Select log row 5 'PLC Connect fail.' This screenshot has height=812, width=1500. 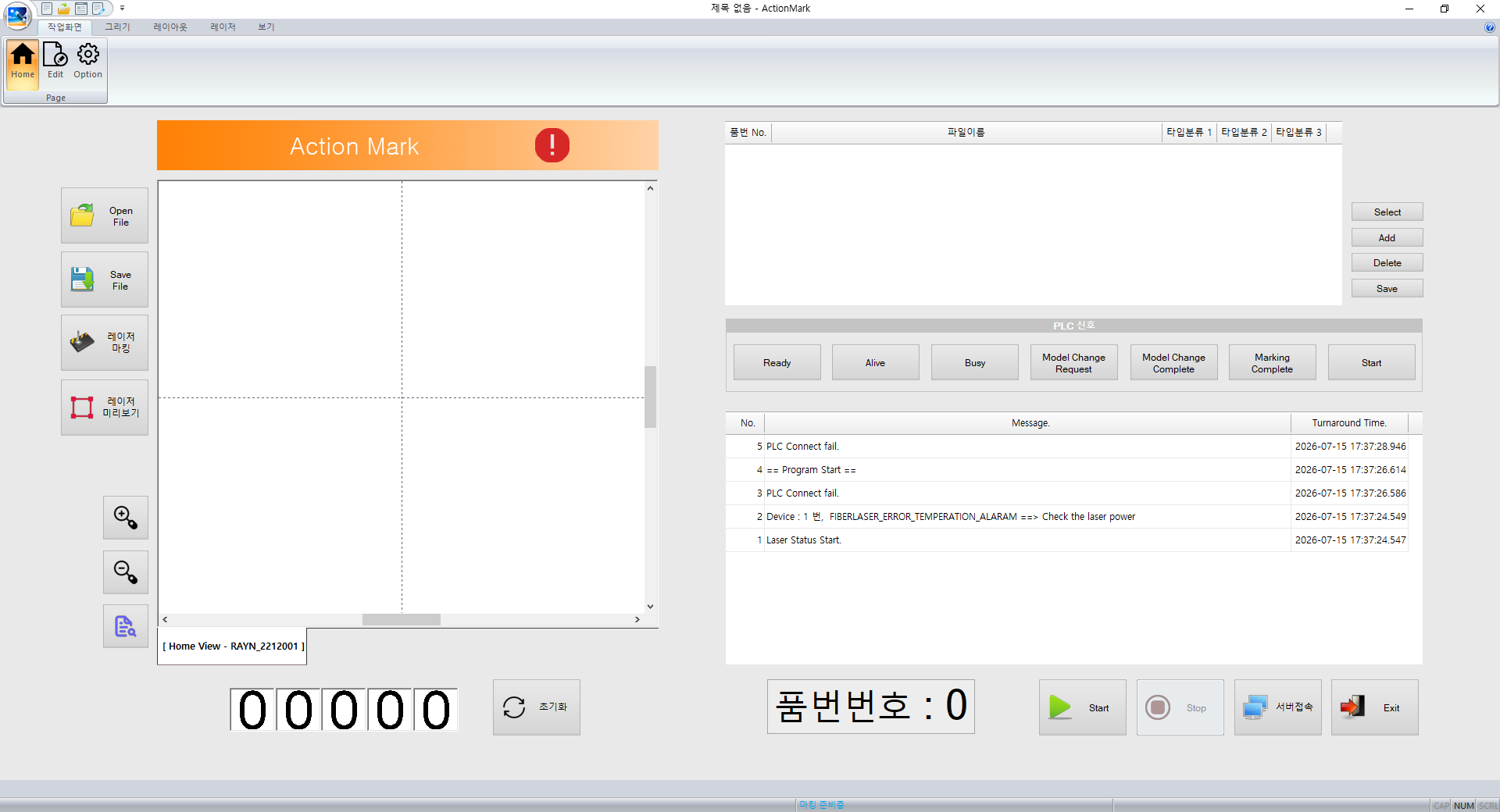point(1067,447)
